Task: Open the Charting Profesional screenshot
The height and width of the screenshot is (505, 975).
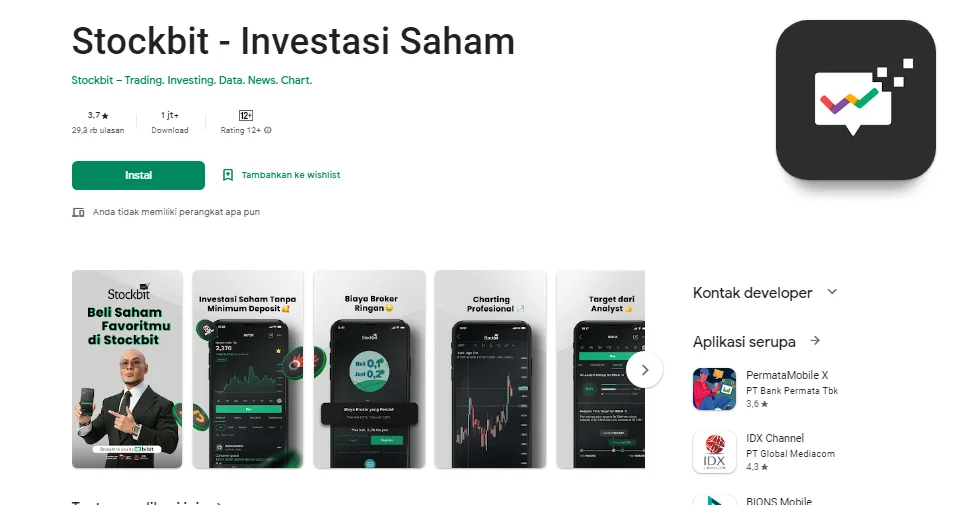Action: click(x=491, y=369)
